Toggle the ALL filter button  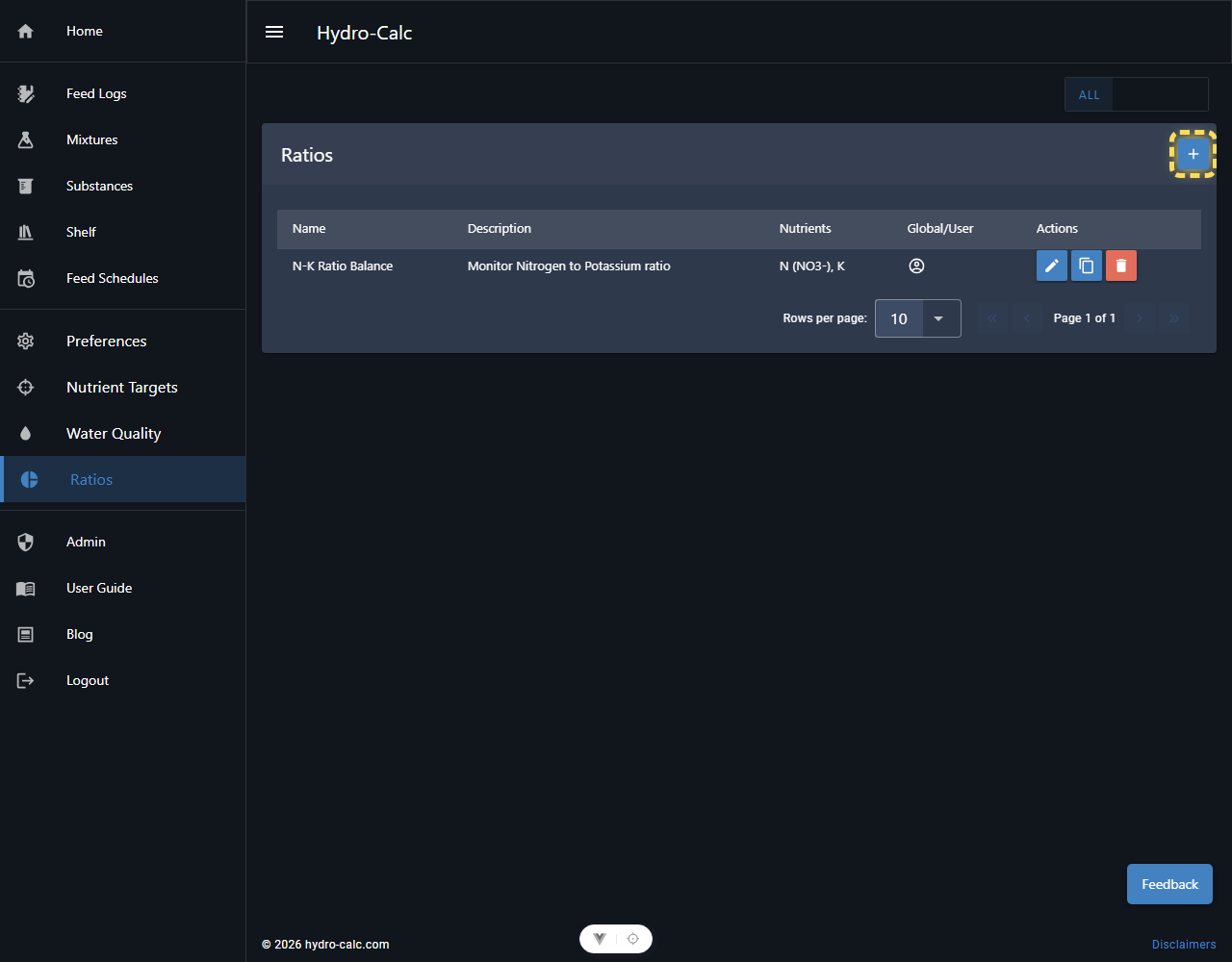point(1089,94)
